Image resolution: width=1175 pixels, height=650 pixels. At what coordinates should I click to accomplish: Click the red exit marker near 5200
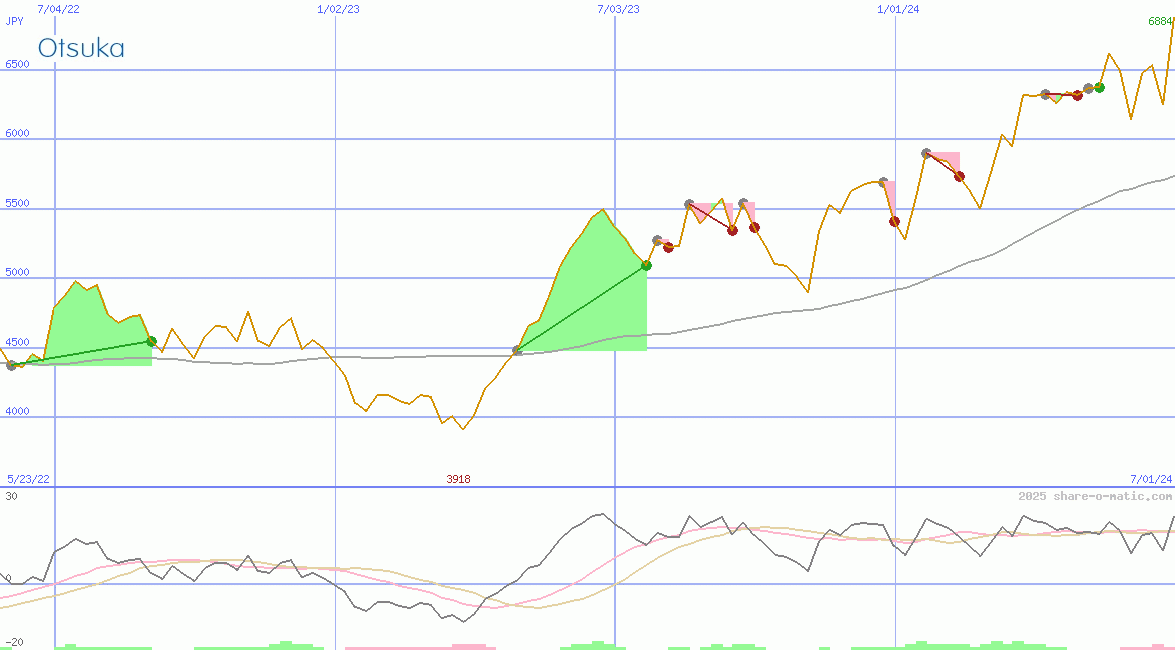click(x=668, y=247)
